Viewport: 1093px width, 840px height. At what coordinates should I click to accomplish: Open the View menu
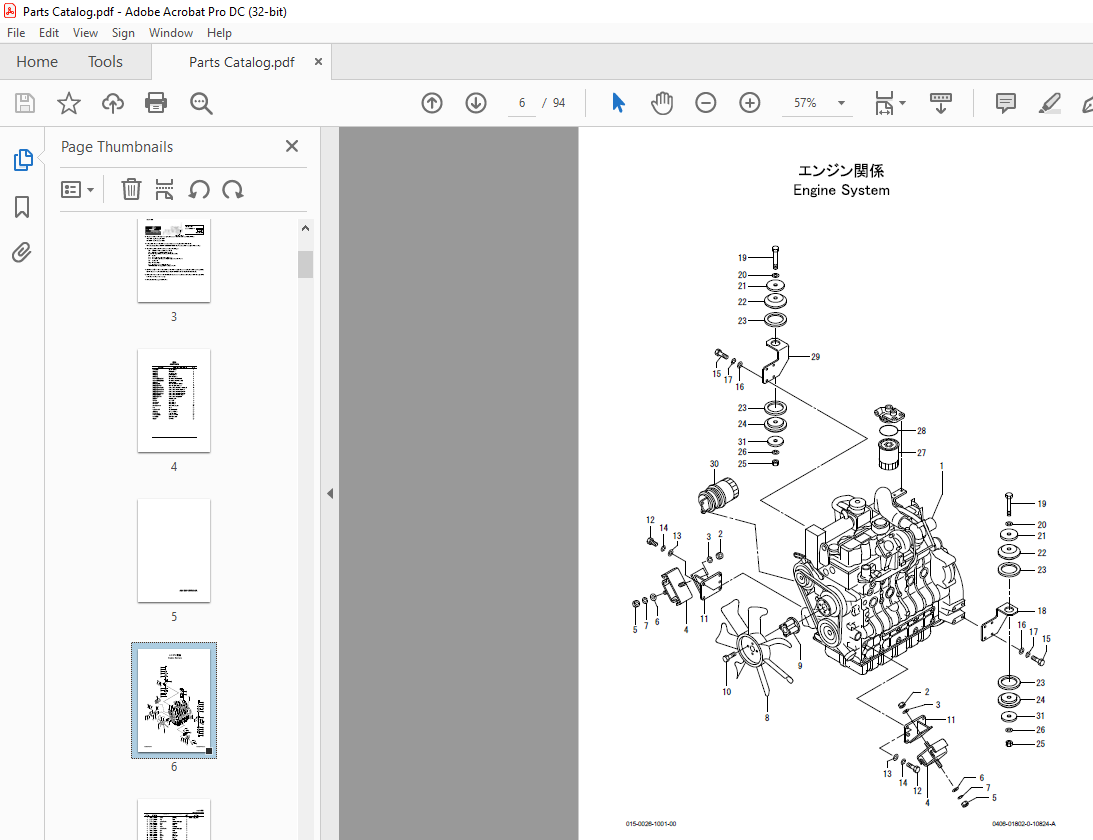click(x=85, y=33)
